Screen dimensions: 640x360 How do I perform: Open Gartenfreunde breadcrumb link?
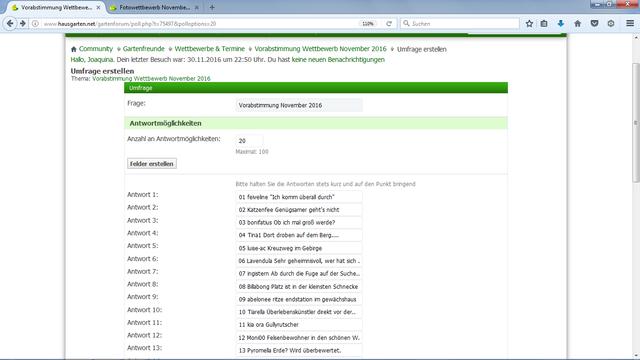coord(144,49)
